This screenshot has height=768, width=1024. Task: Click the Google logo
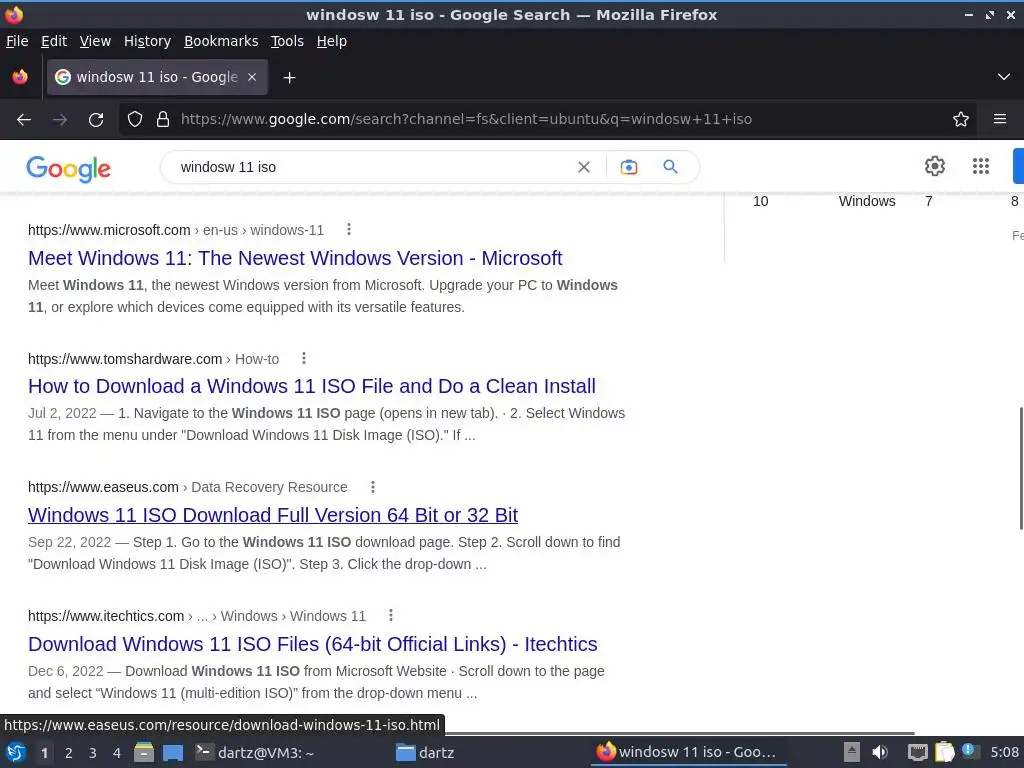click(69, 168)
